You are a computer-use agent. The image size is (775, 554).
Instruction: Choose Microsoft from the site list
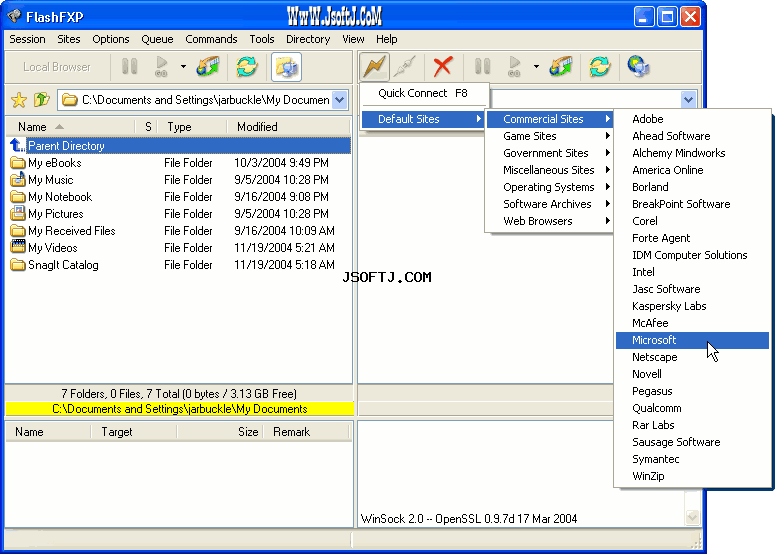[x=692, y=340]
